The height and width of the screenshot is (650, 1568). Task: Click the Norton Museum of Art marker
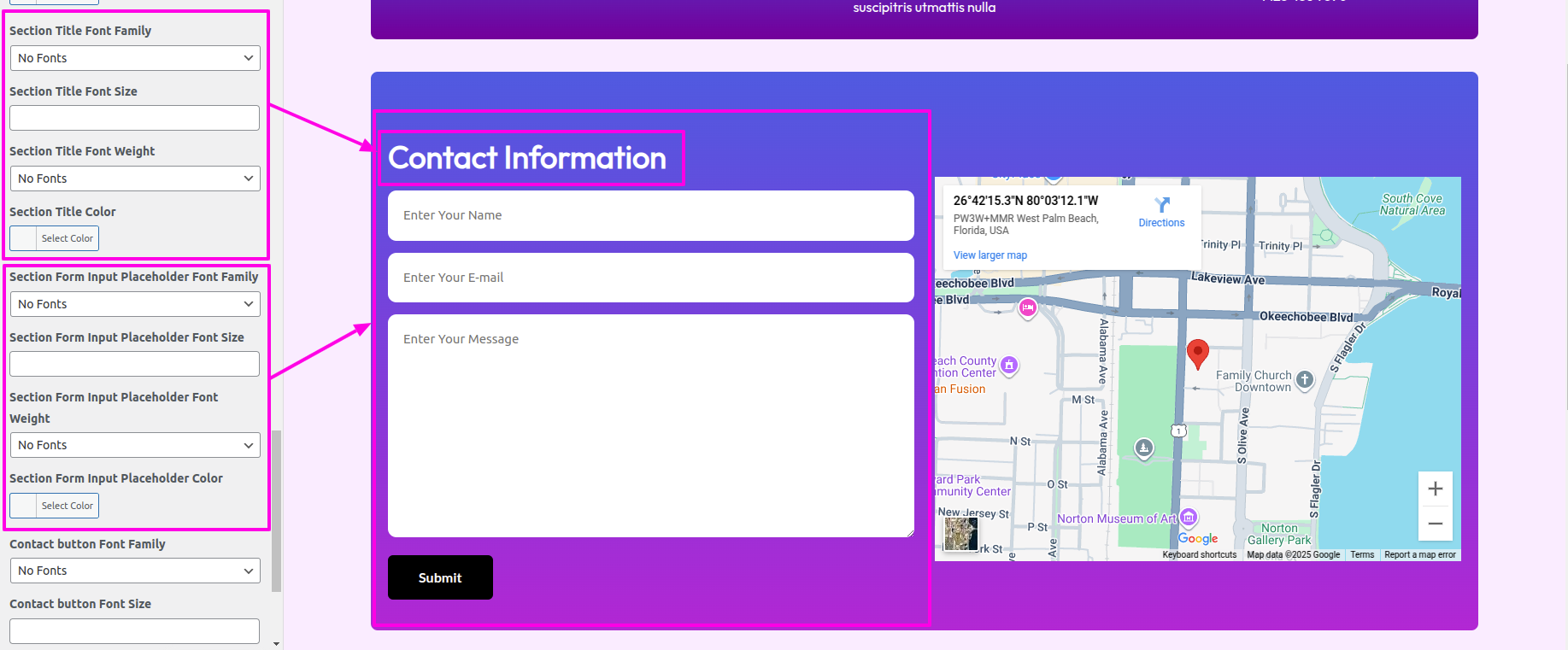(1189, 518)
